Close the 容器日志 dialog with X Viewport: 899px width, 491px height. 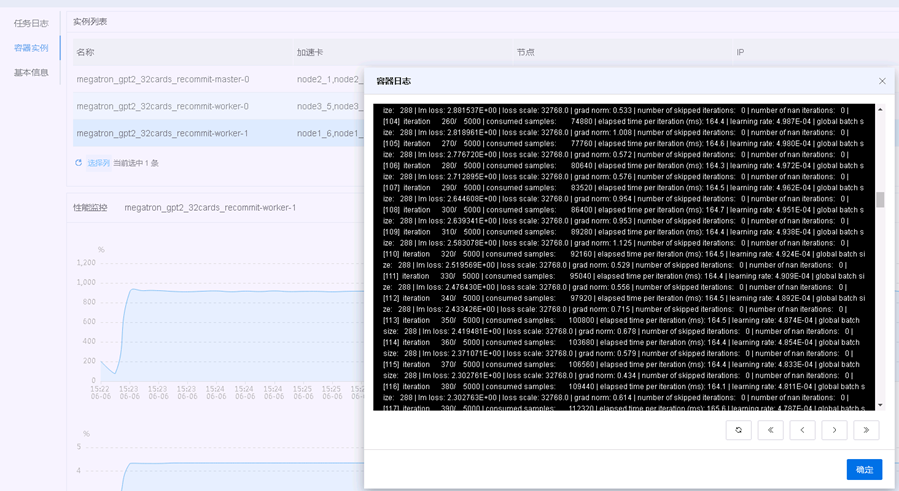tap(882, 81)
